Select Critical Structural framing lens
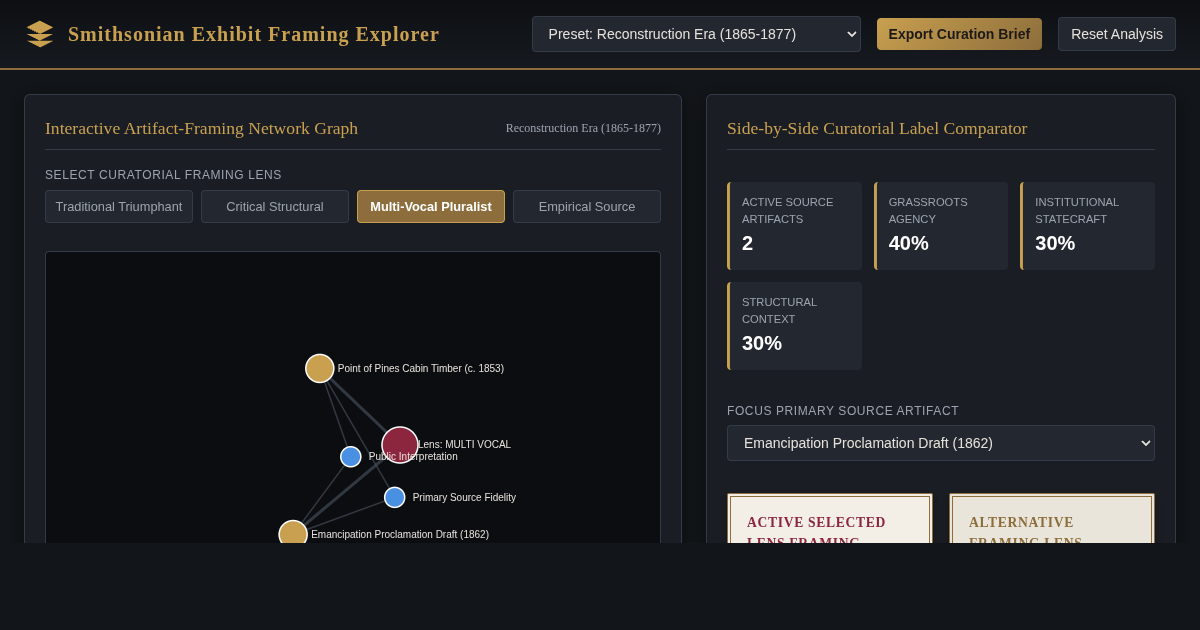1200x630 pixels. (x=275, y=207)
